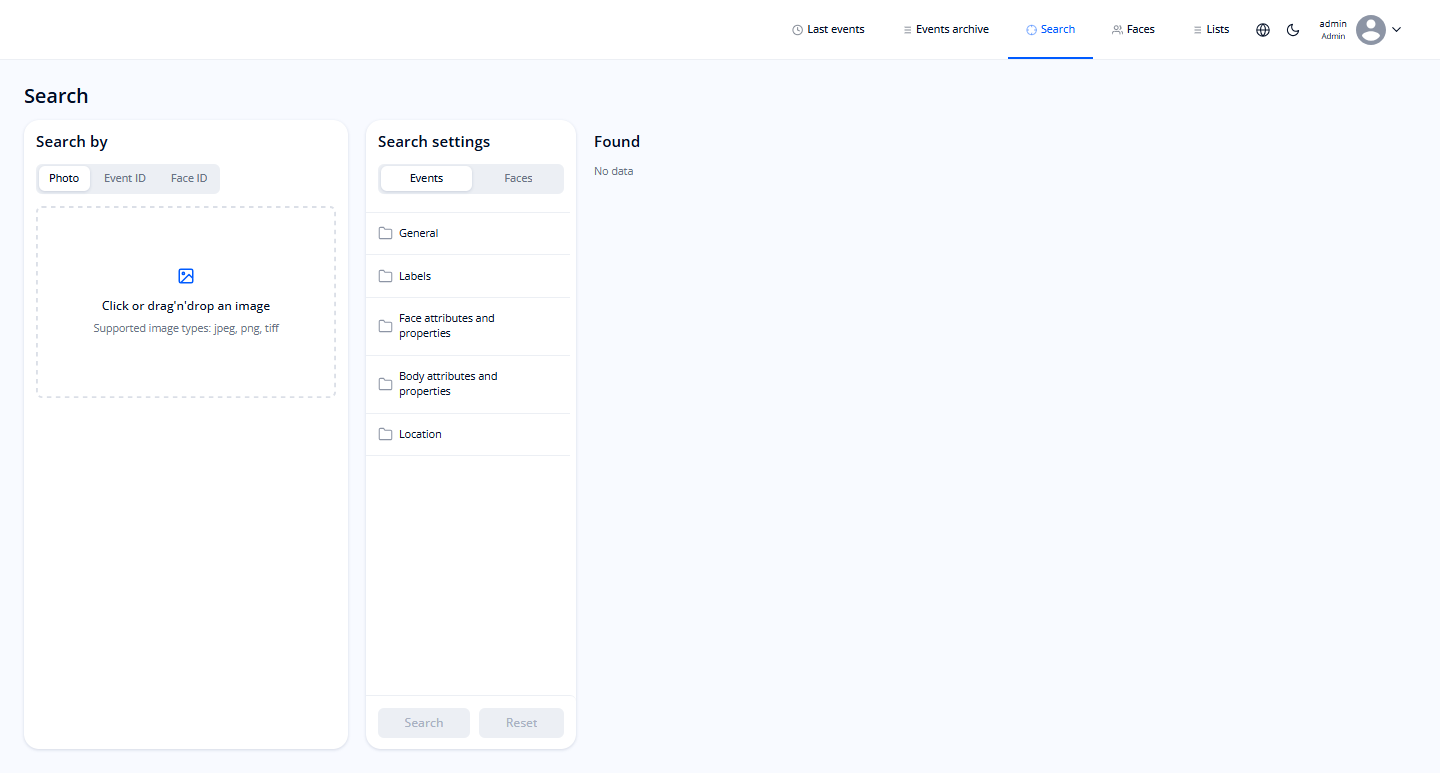This screenshot has height=773, width=1440.
Task: Click the Search gear icon in navbar
Action: [x=1030, y=29]
